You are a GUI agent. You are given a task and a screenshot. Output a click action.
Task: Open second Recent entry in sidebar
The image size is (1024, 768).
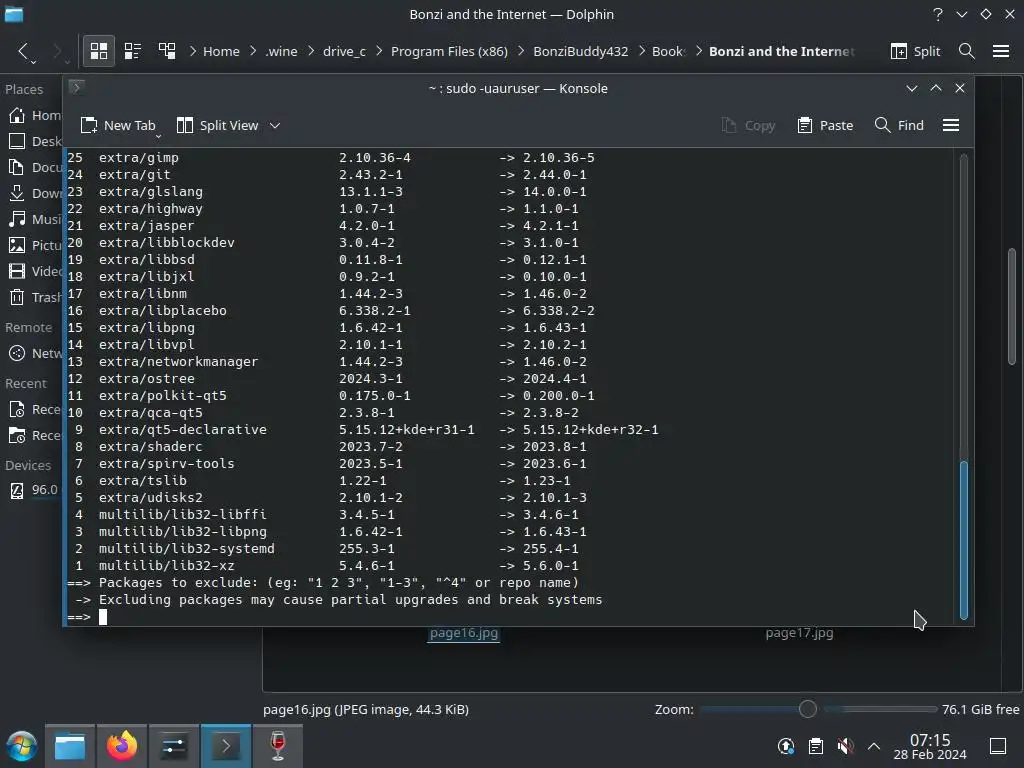(x=35, y=436)
